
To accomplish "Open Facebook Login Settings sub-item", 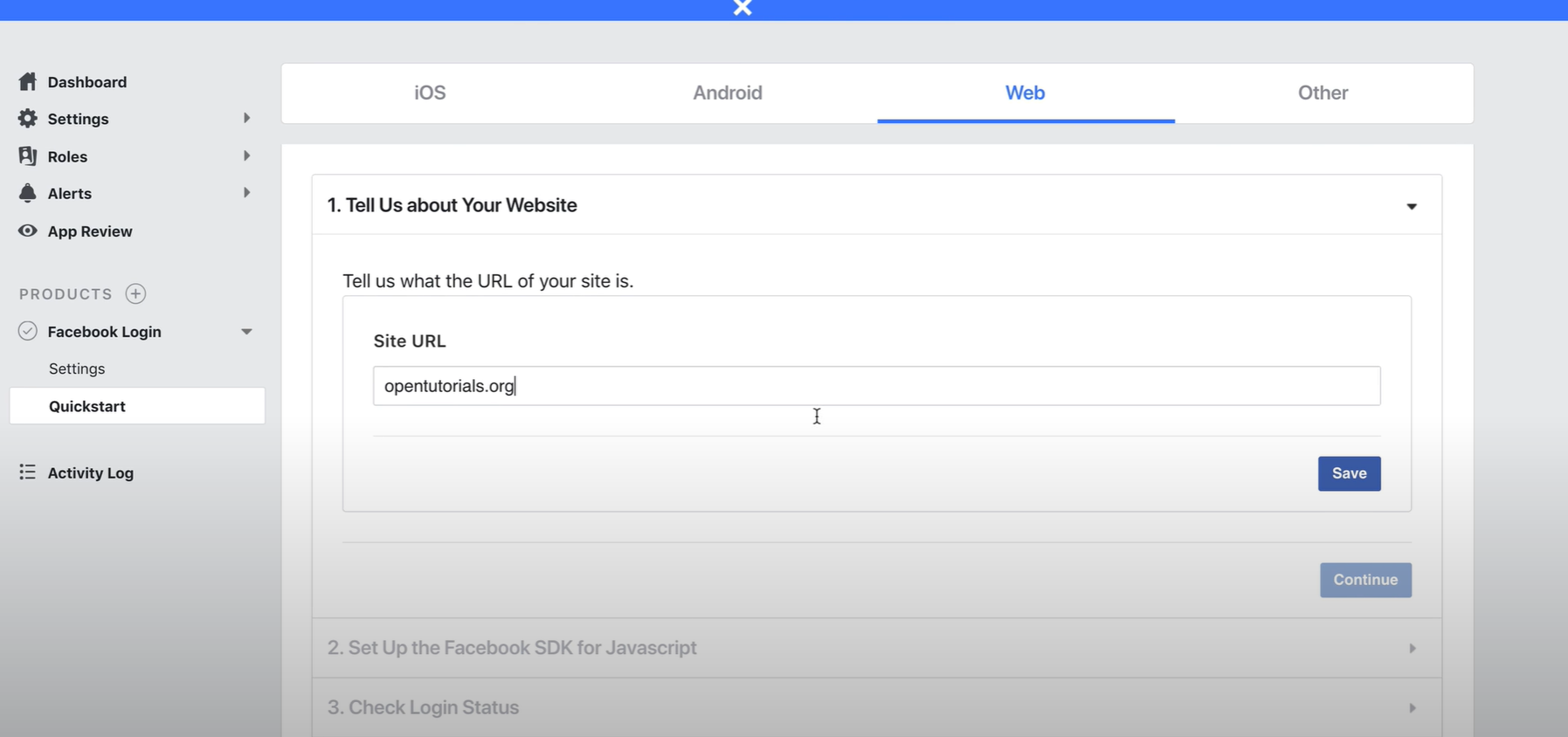I will point(77,368).
